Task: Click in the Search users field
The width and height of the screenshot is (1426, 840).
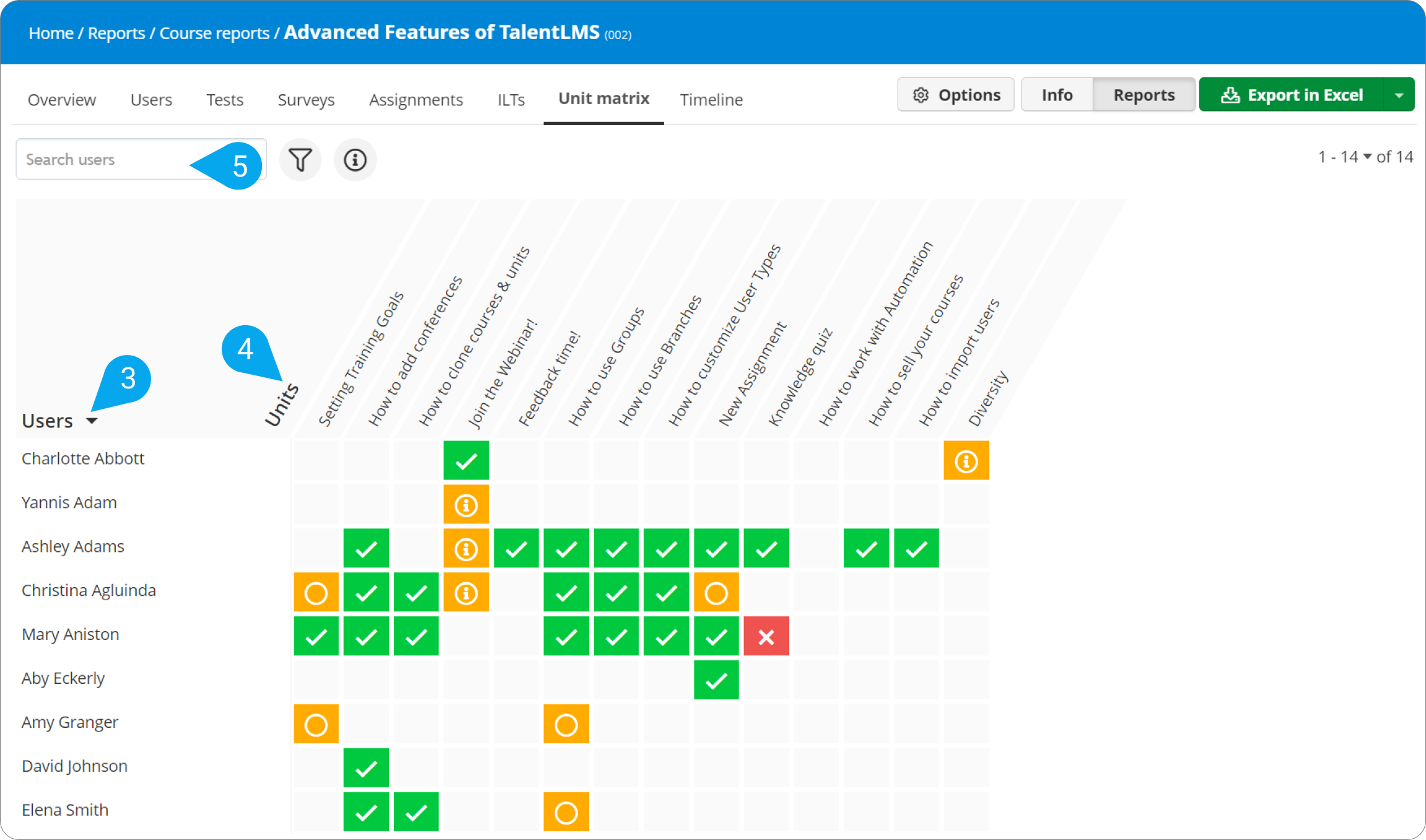Action: click(x=141, y=159)
